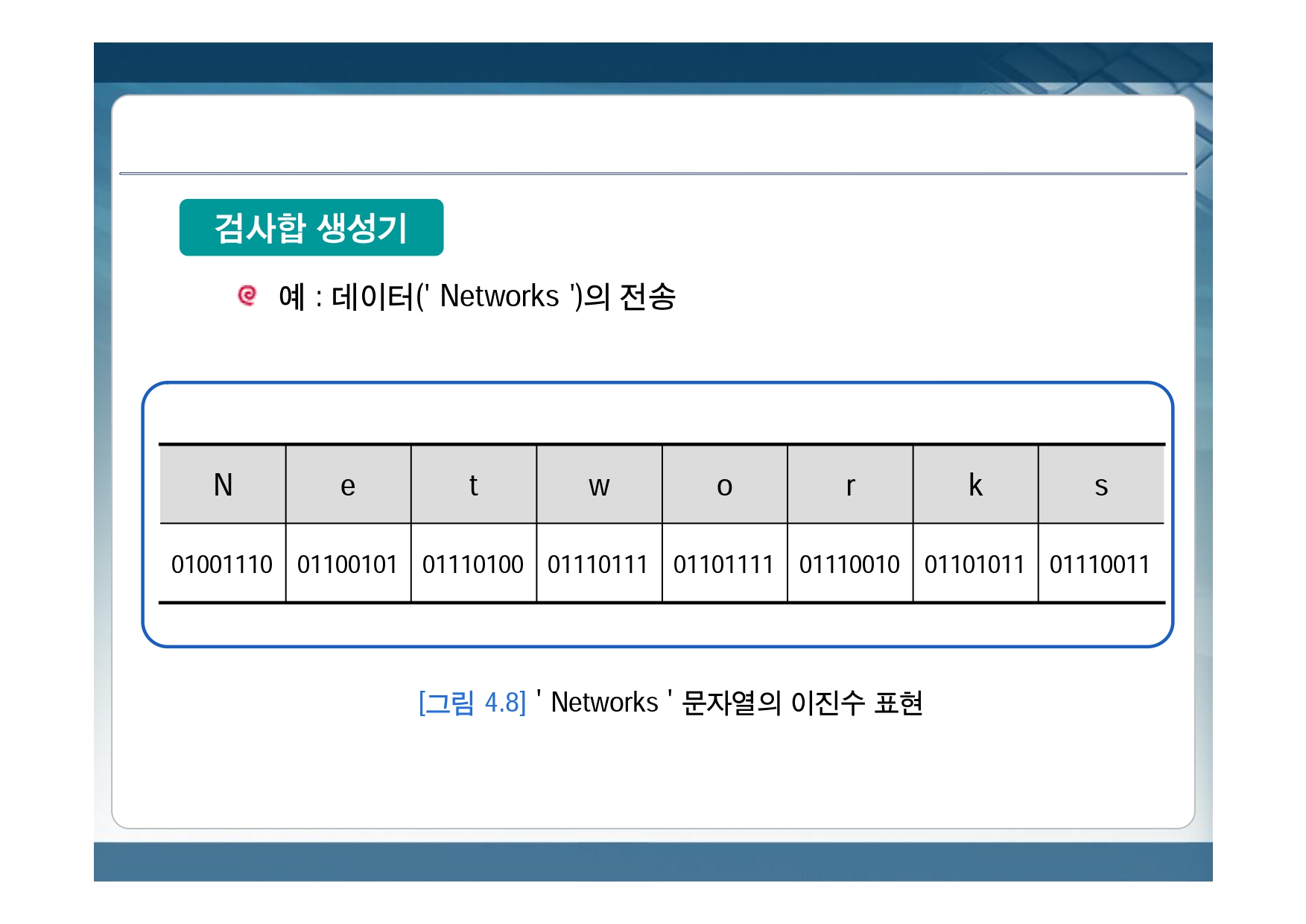Click the text '예 : 데이터(' Networks ')의 전송'
Viewport: 1306px width, 924px height.
click(x=477, y=297)
